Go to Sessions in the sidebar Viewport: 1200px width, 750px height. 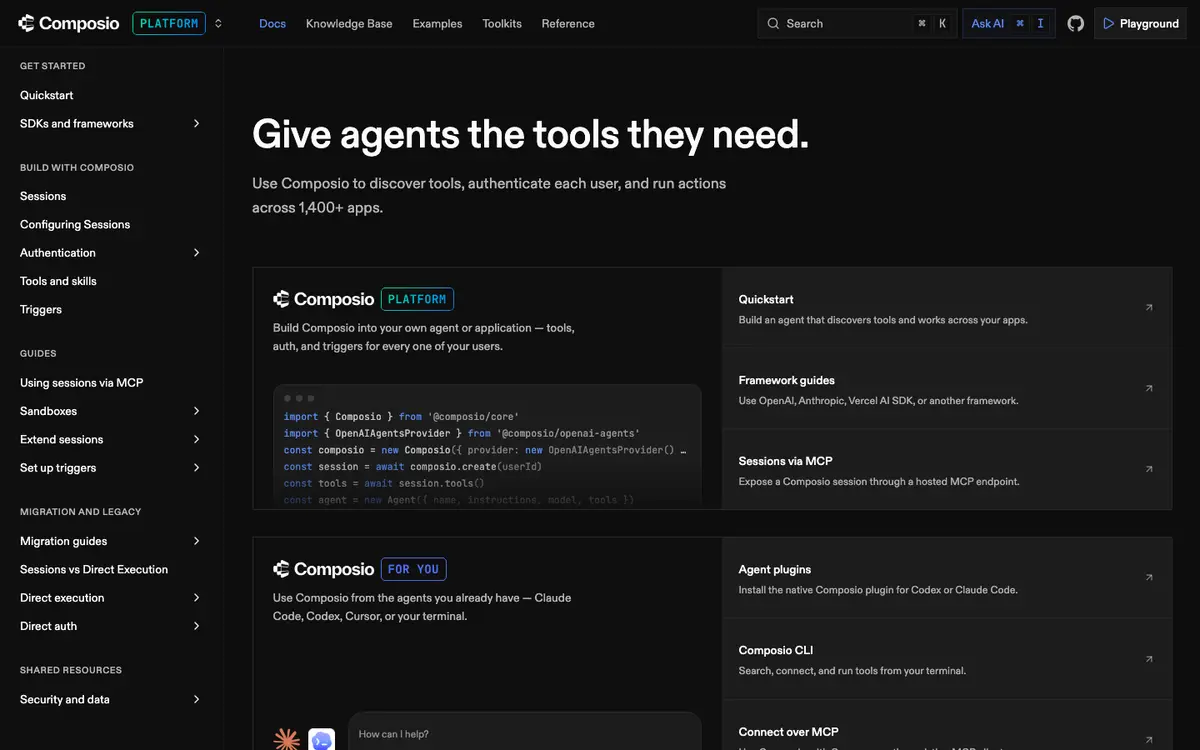coord(43,196)
